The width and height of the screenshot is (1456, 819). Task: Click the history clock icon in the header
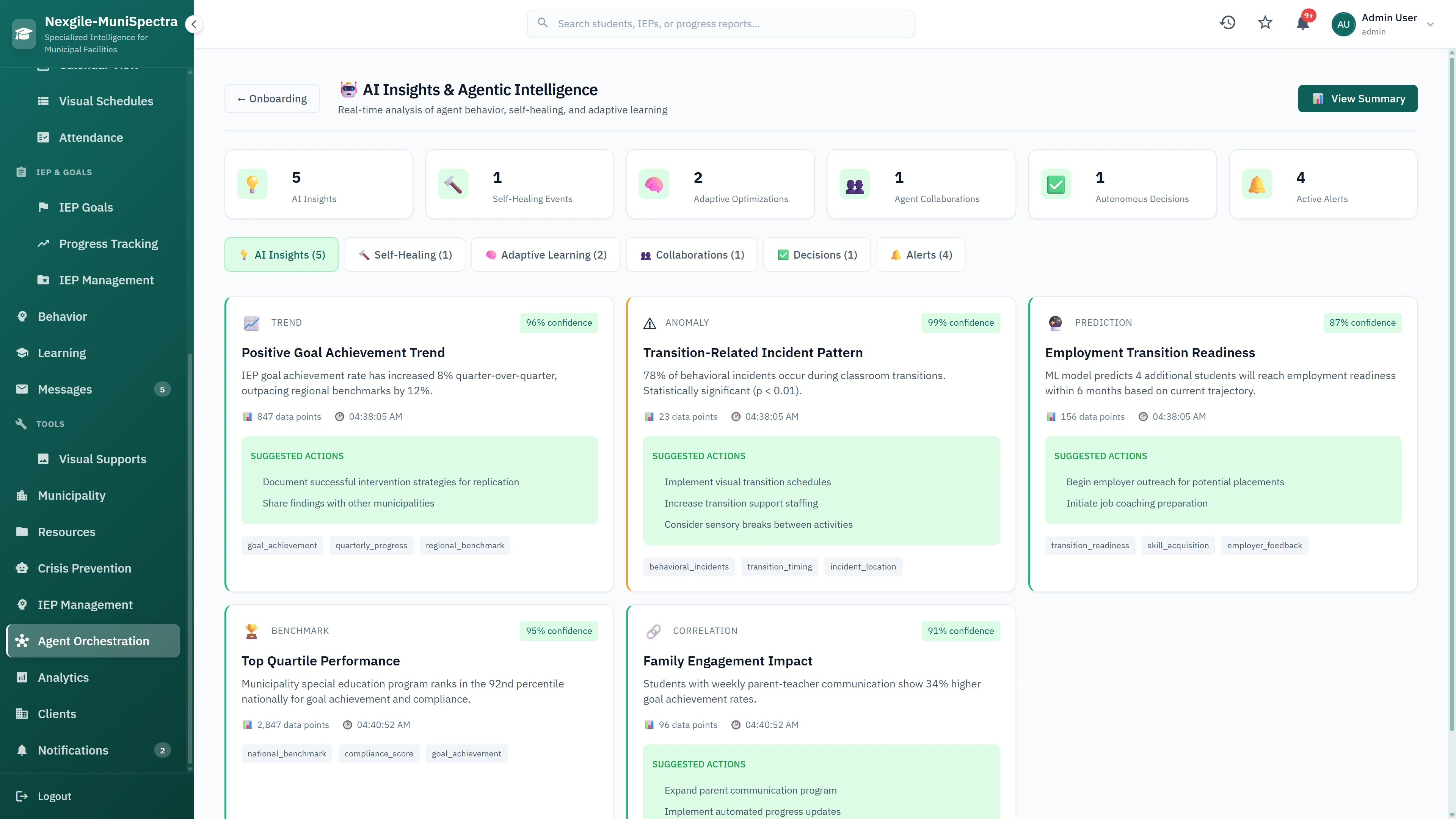tap(1228, 23)
